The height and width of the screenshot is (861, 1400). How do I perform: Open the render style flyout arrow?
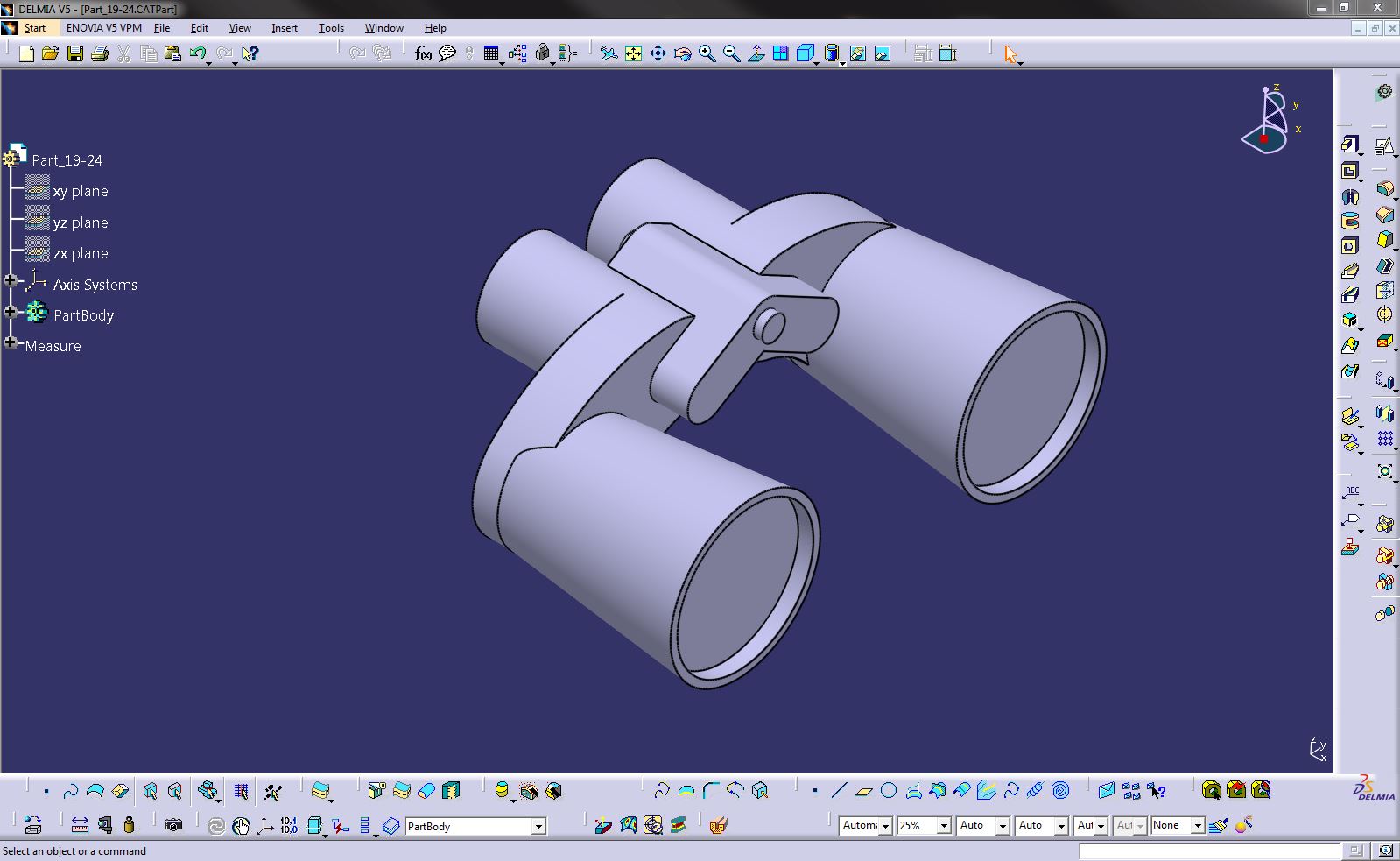[x=842, y=63]
